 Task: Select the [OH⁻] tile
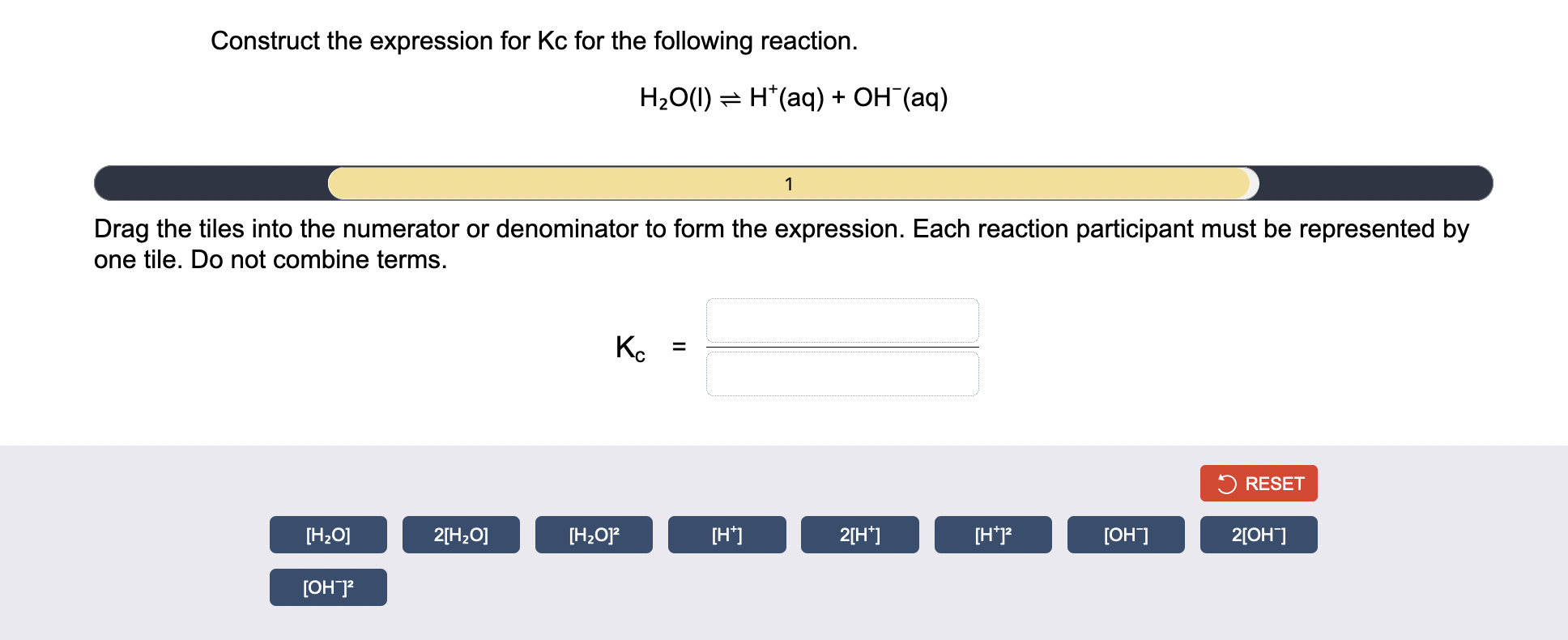[x=1125, y=534]
